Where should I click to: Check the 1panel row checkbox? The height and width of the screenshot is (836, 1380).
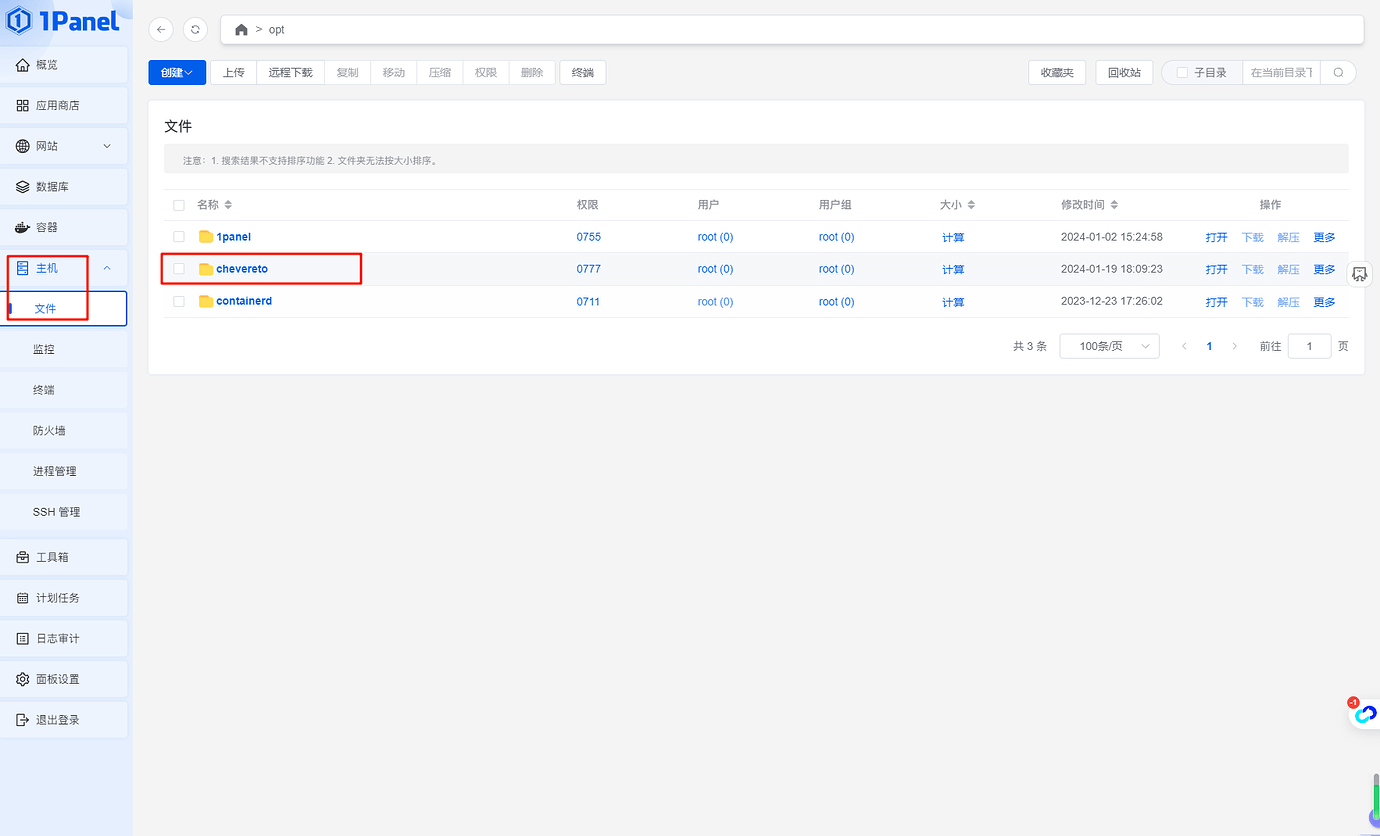[179, 237]
